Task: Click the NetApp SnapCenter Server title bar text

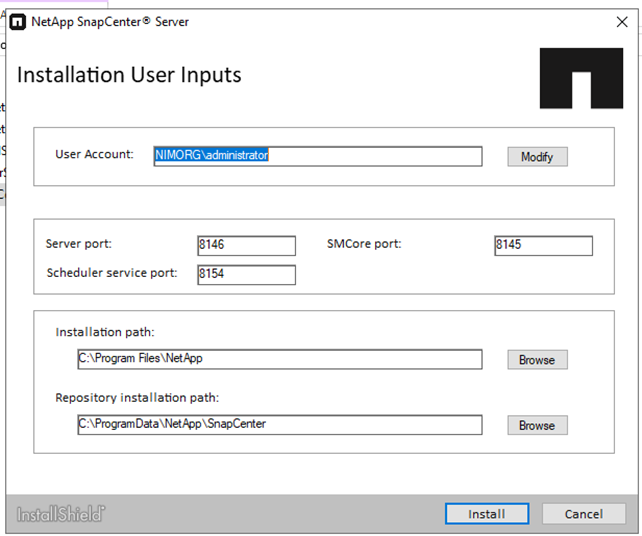Action: tap(110, 21)
